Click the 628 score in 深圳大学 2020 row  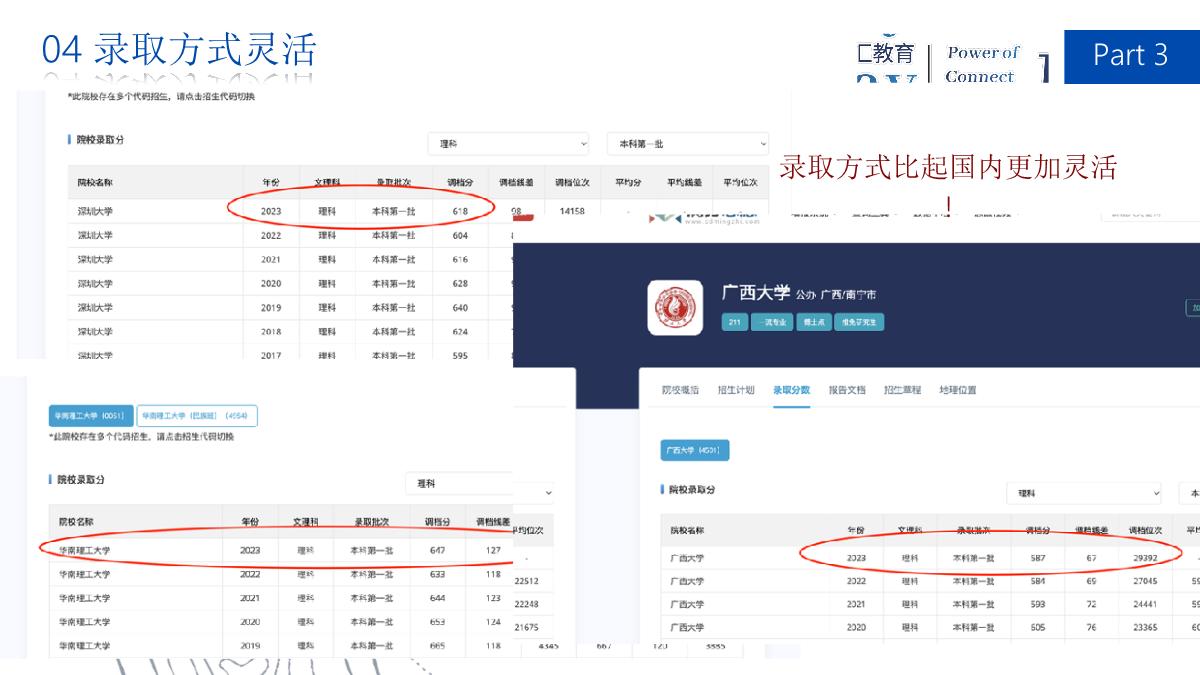(x=460, y=284)
